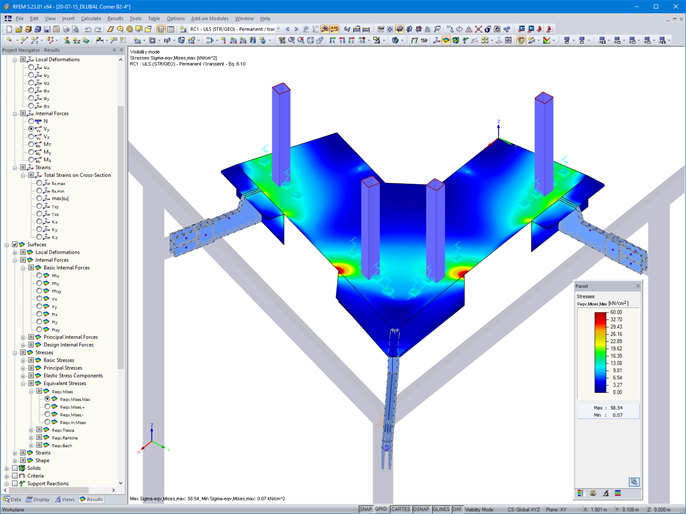
Task: Select the σeqv,Mises,Max radio button
Action: coord(47,399)
